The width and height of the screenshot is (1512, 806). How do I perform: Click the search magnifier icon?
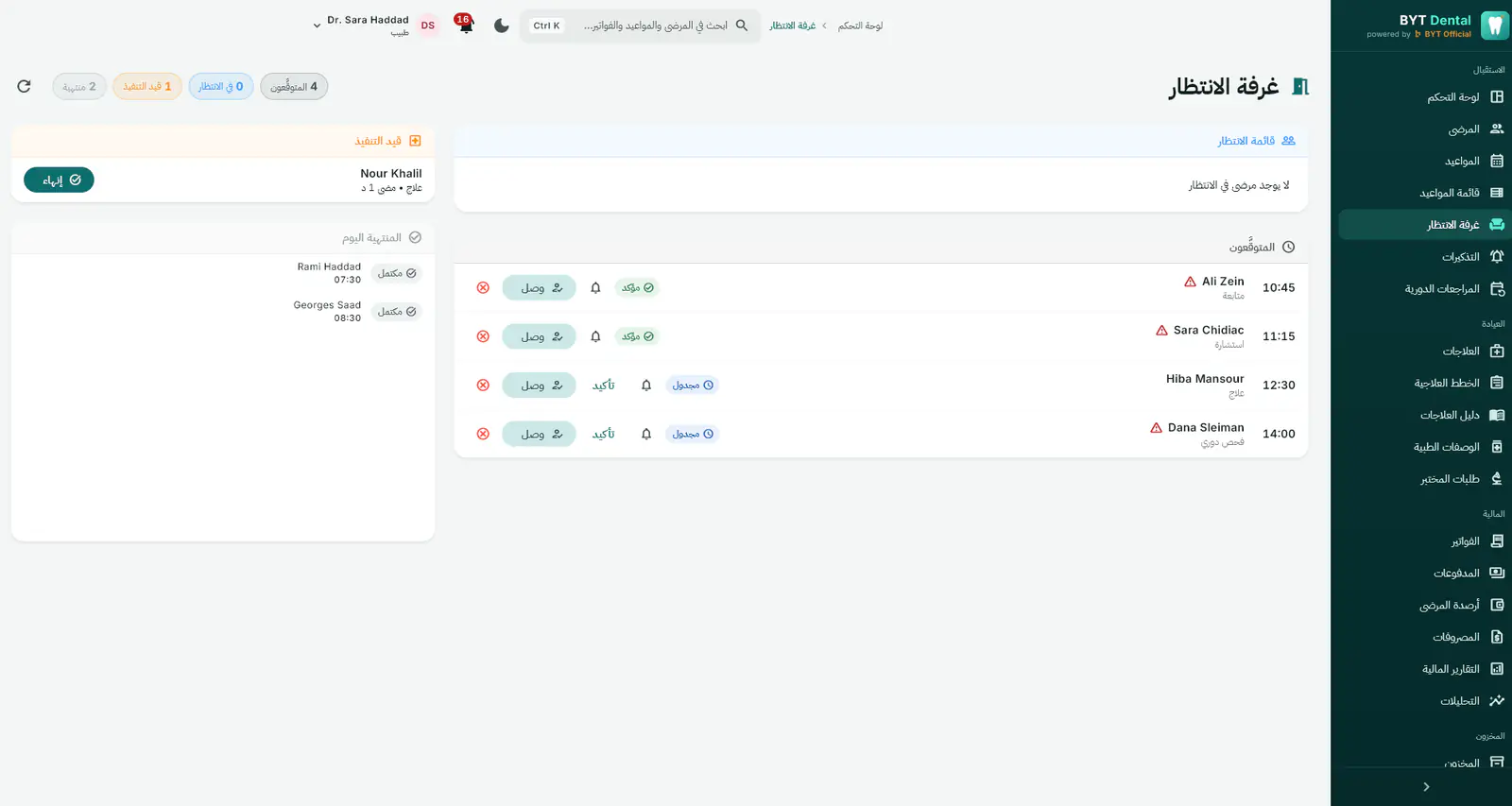tap(742, 26)
